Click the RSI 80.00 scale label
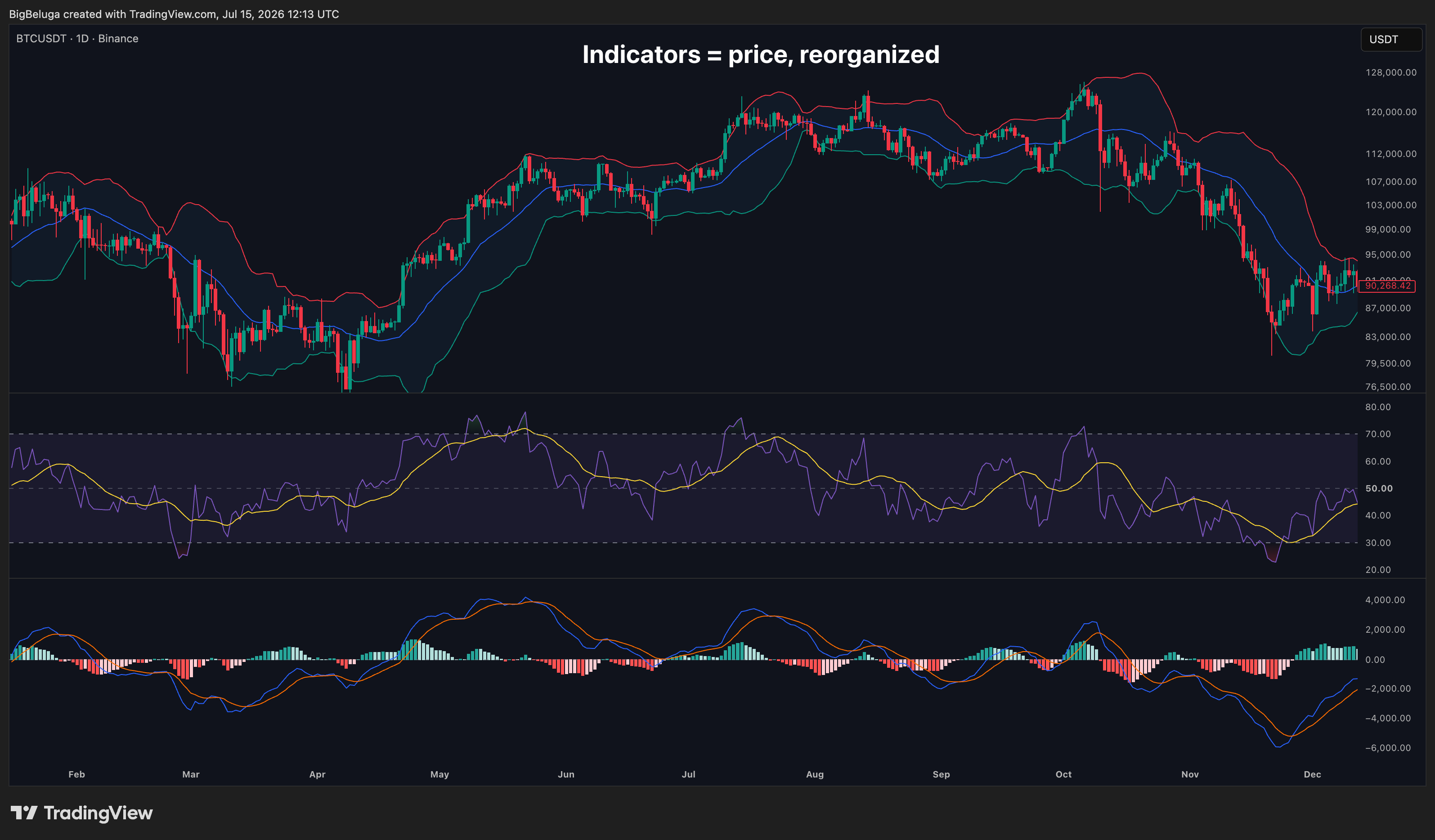This screenshot has width=1435, height=840. (x=1378, y=407)
